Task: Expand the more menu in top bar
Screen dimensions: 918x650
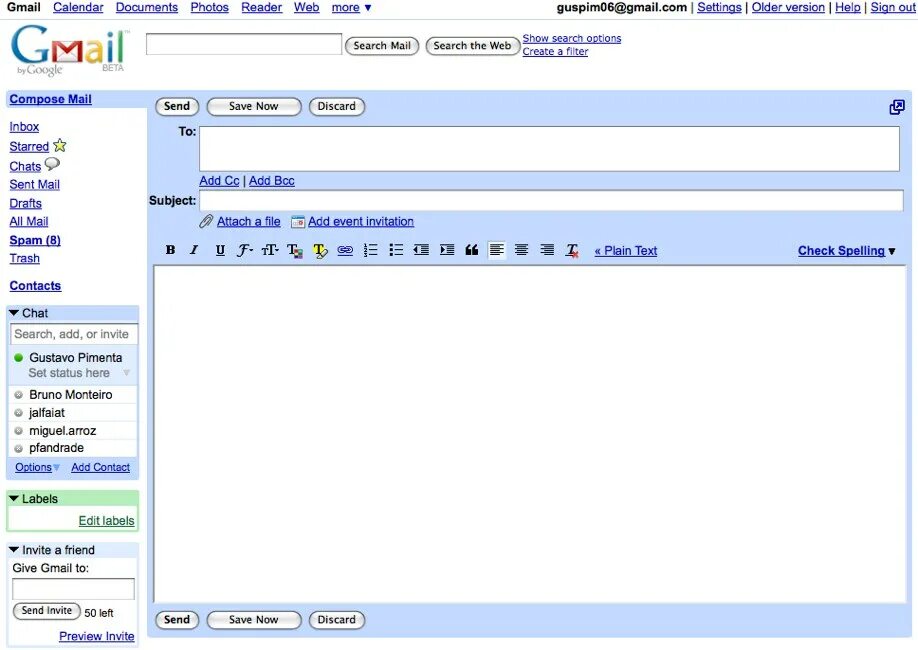Action: (351, 8)
